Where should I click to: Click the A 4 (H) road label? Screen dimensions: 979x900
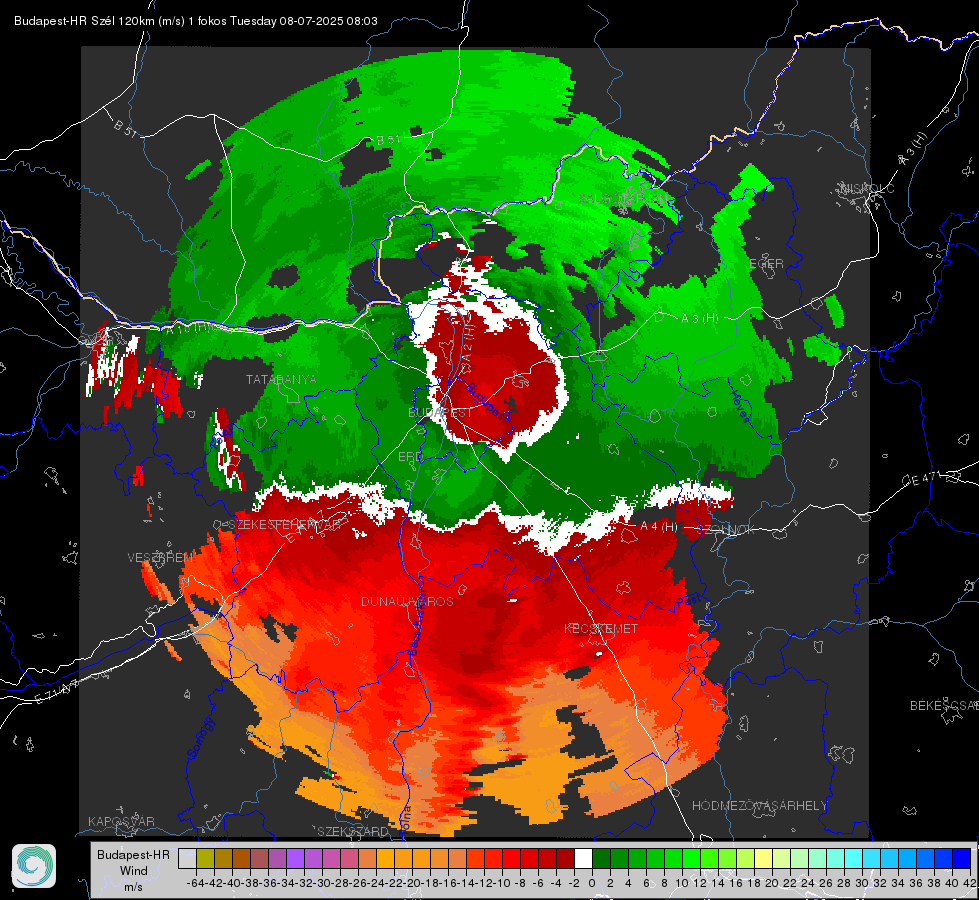pos(658,527)
